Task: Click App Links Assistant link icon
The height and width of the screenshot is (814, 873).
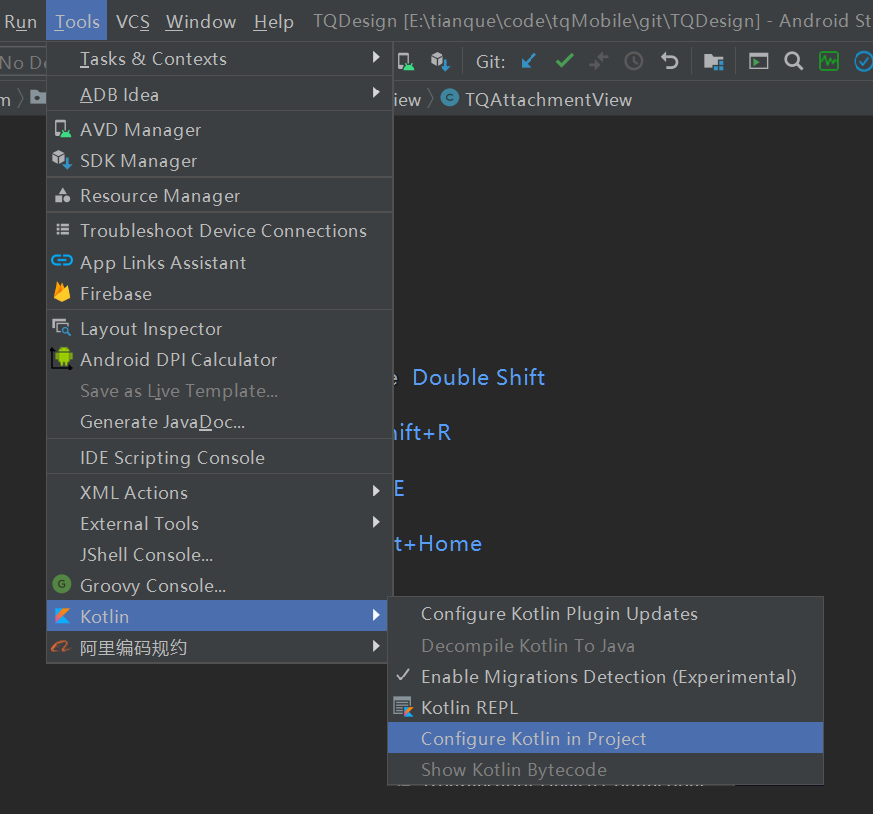Action: (x=62, y=260)
